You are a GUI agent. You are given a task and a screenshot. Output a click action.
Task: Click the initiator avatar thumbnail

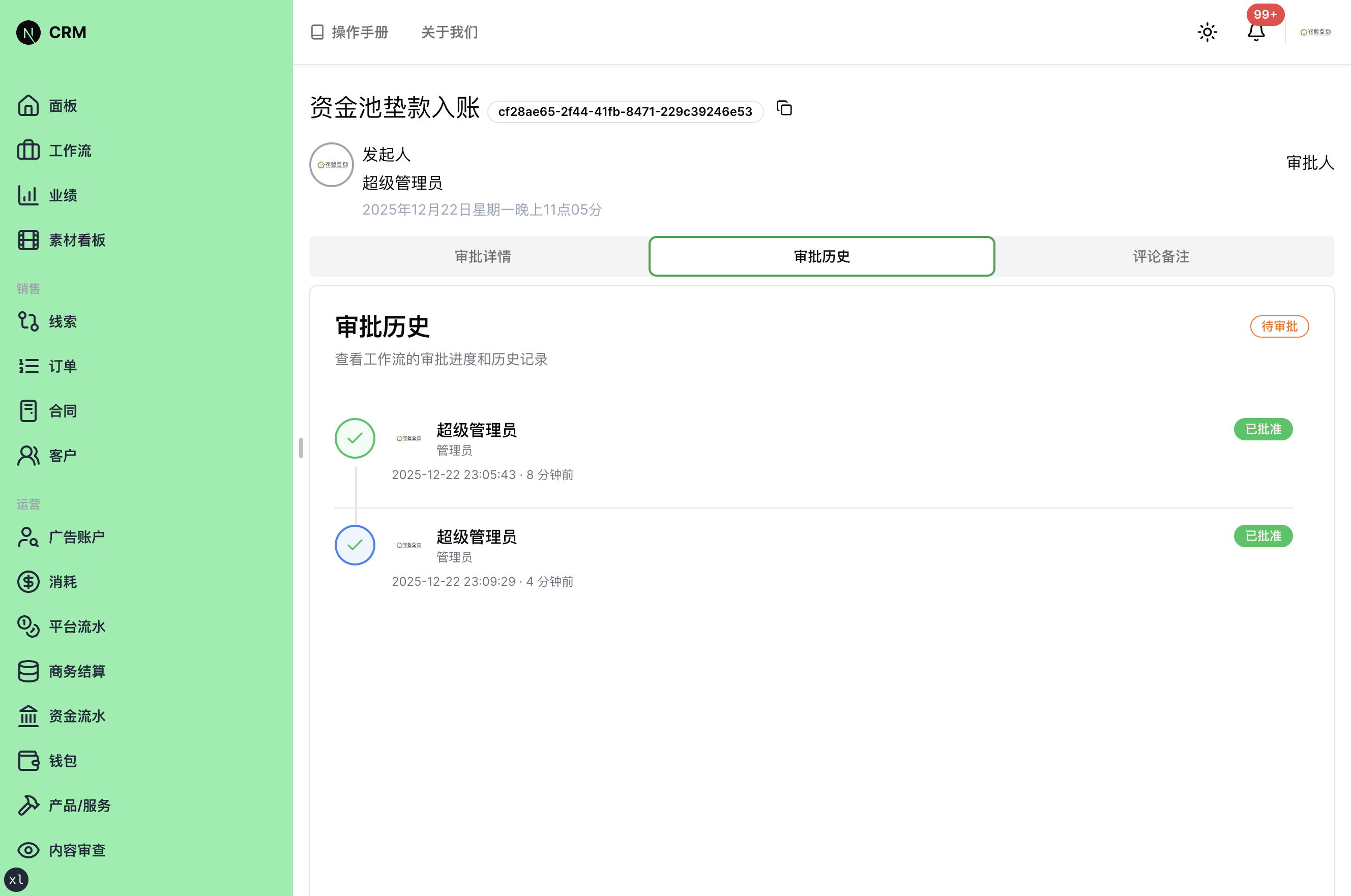pyautogui.click(x=332, y=165)
